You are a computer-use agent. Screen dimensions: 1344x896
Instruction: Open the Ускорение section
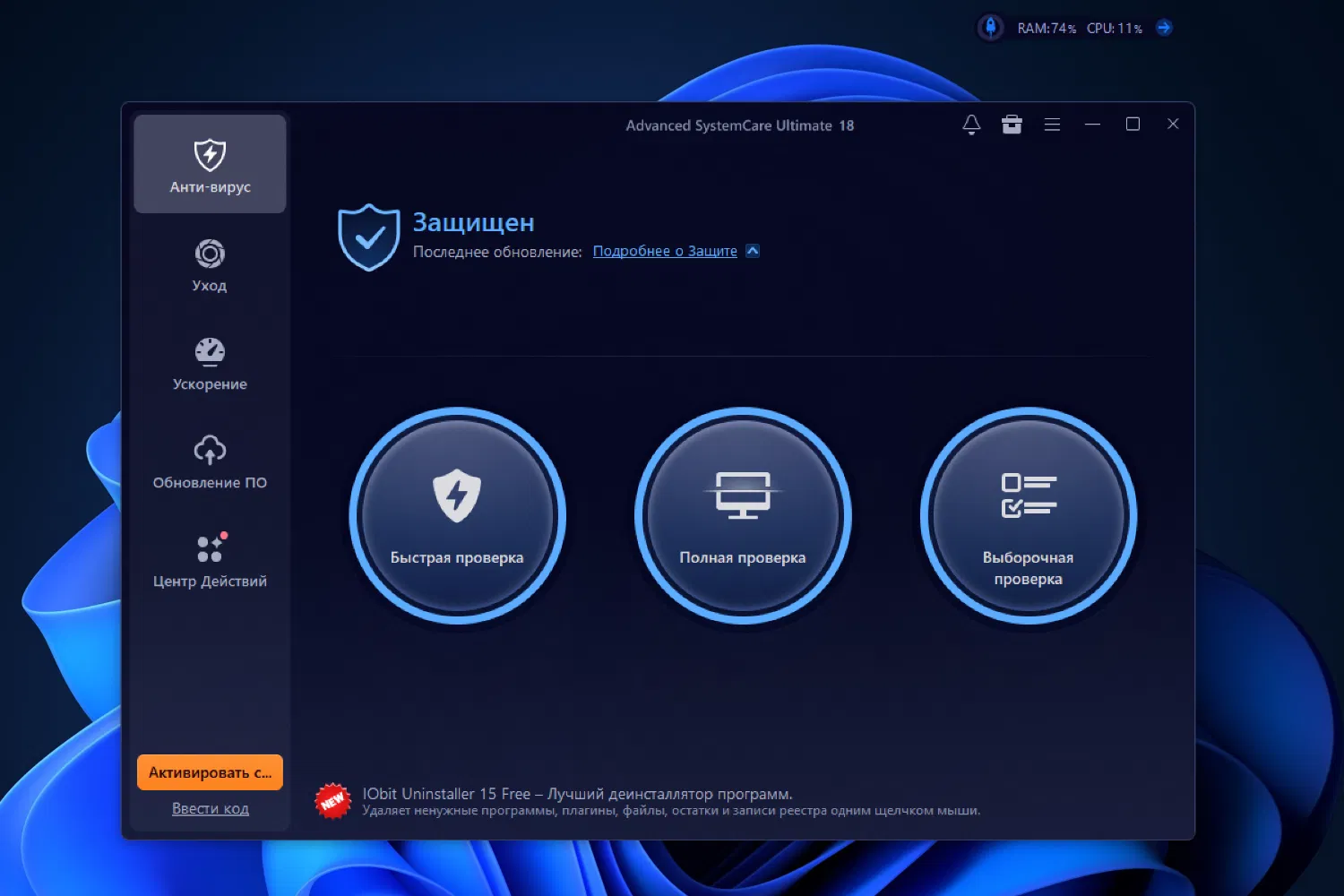(x=210, y=364)
